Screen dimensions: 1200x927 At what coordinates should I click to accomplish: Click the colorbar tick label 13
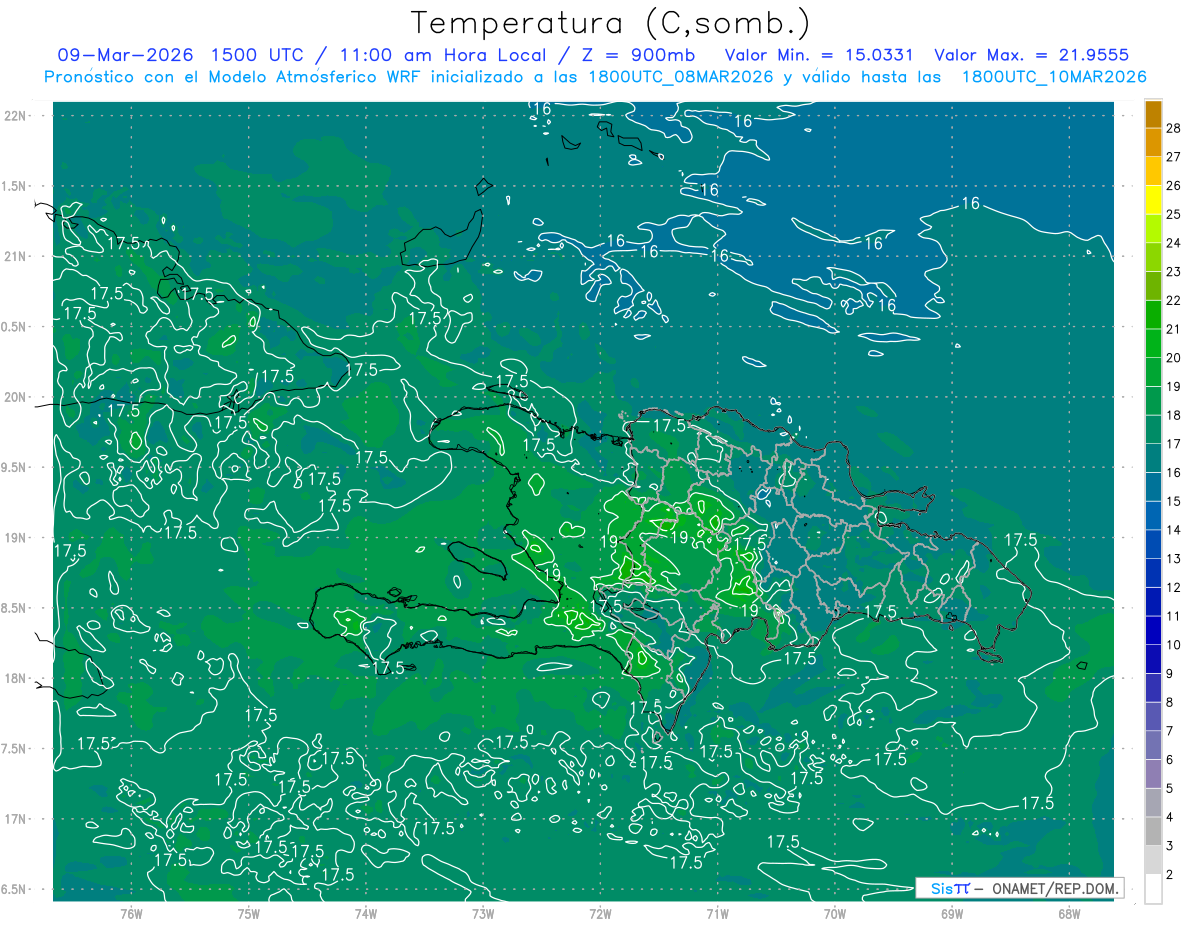point(1174,559)
